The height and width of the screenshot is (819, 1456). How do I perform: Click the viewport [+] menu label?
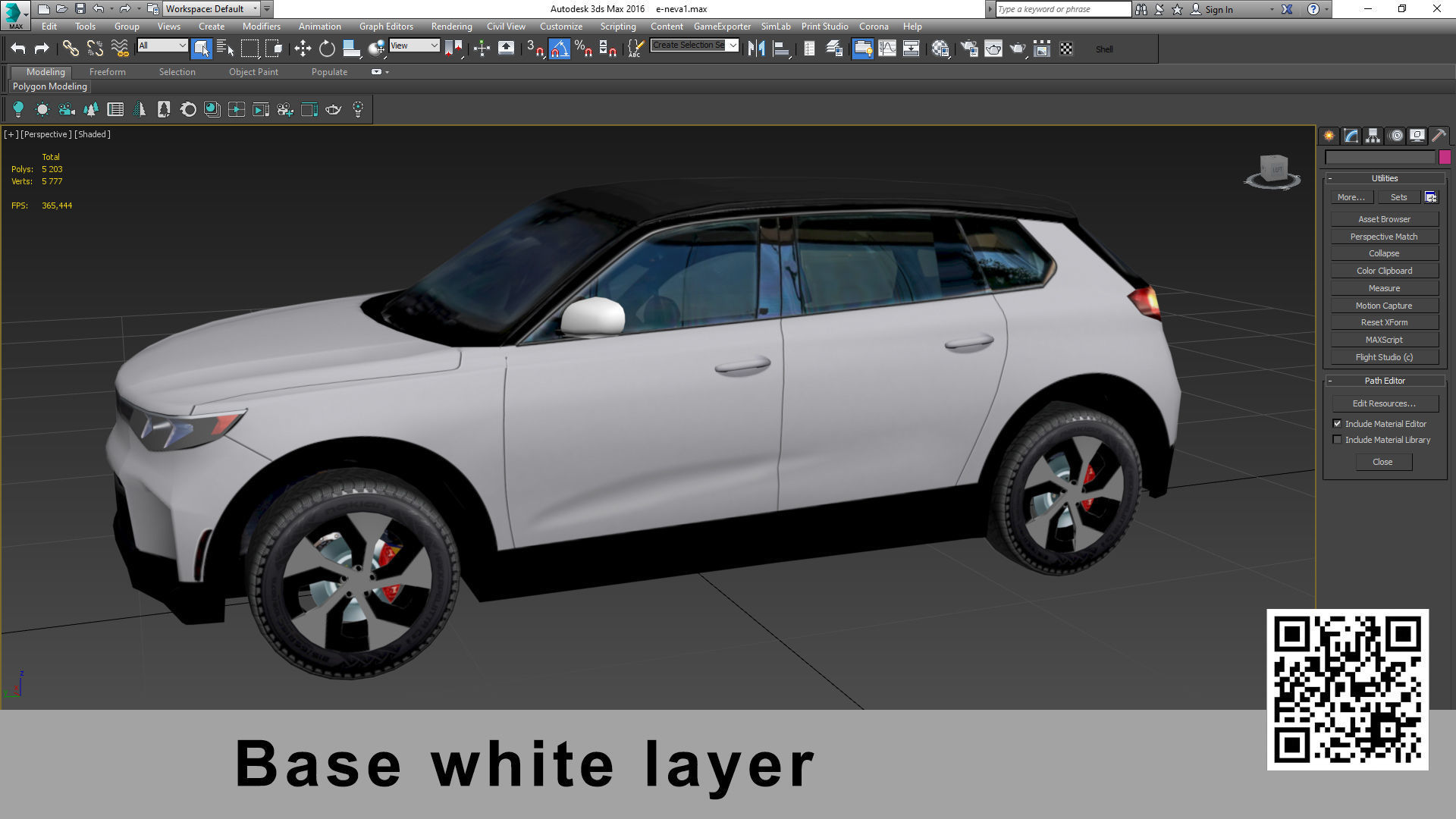click(x=11, y=134)
